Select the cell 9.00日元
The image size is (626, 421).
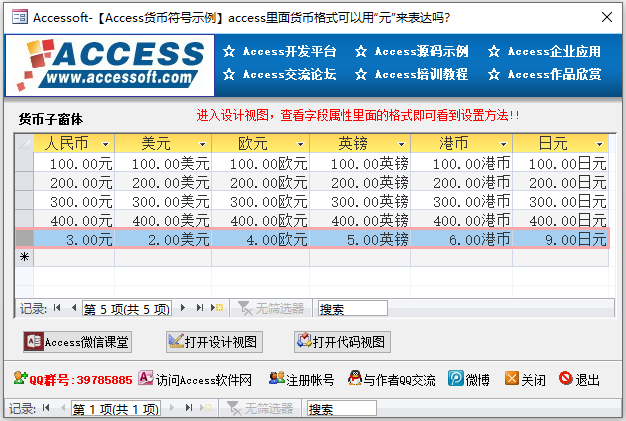pyautogui.click(x=561, y=239)
